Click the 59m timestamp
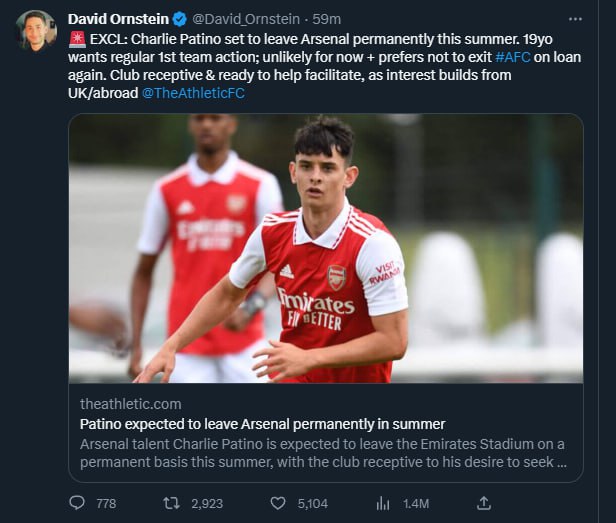 (x=325, y=19)
